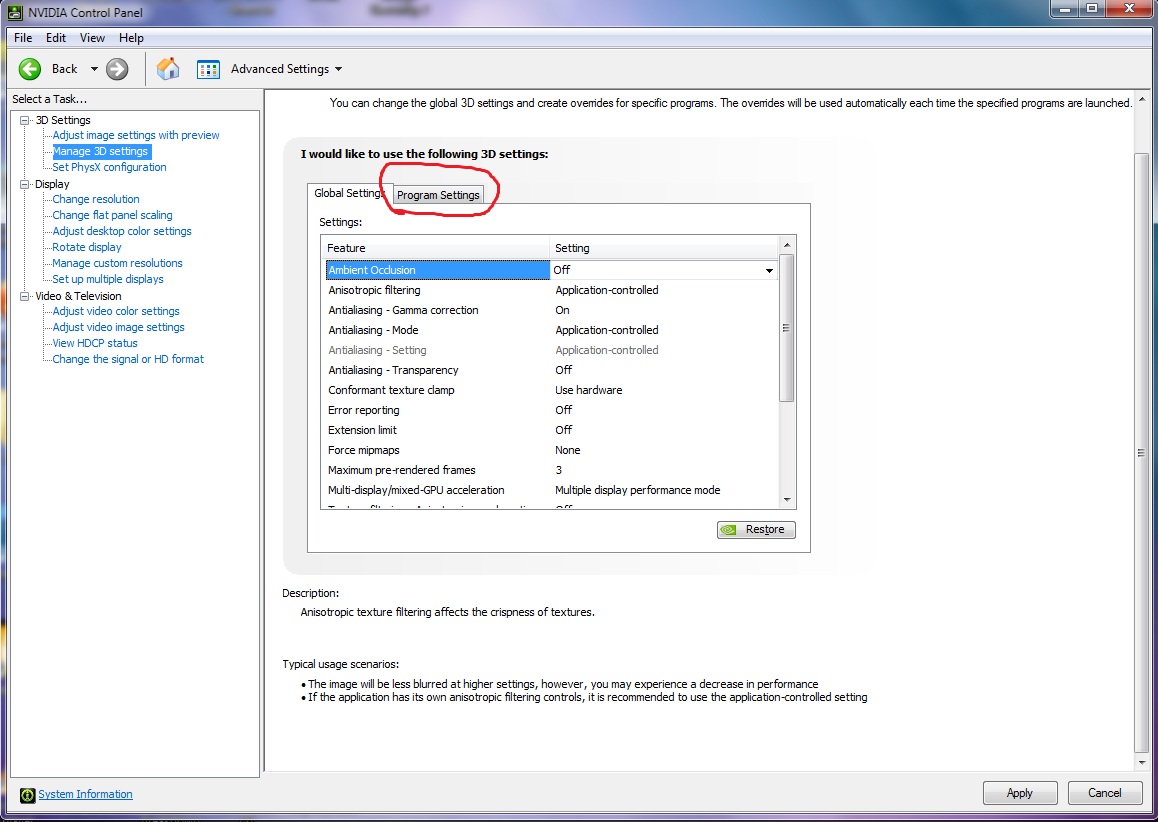Screen dimensions: 1158x822
Task: Select the Antialiasing - Mode row
Action: (551, 330)
